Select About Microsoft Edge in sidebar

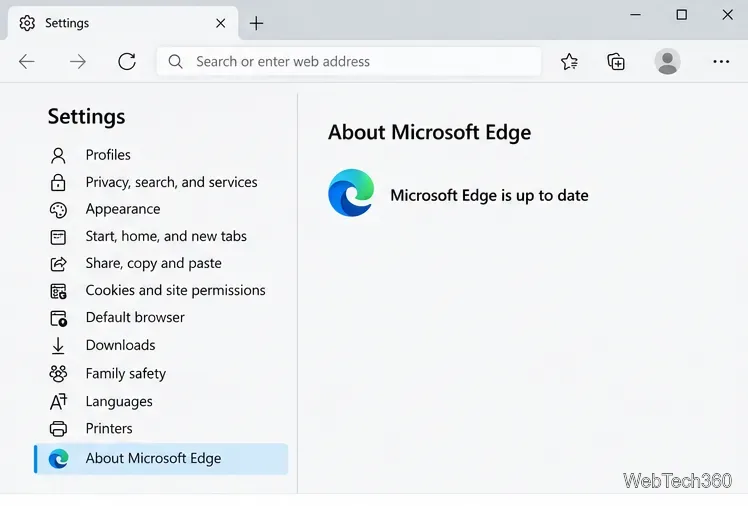tap(161, 459)
